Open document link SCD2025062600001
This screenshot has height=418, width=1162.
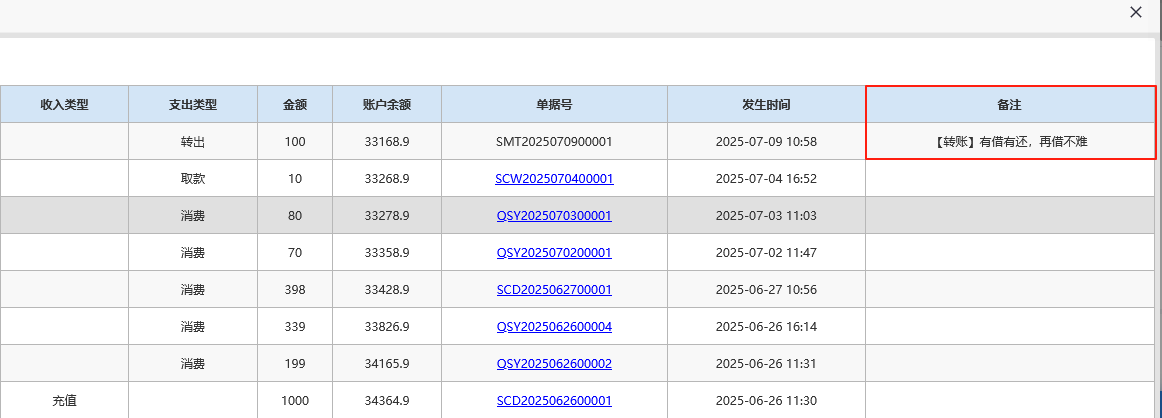point(554,401)
